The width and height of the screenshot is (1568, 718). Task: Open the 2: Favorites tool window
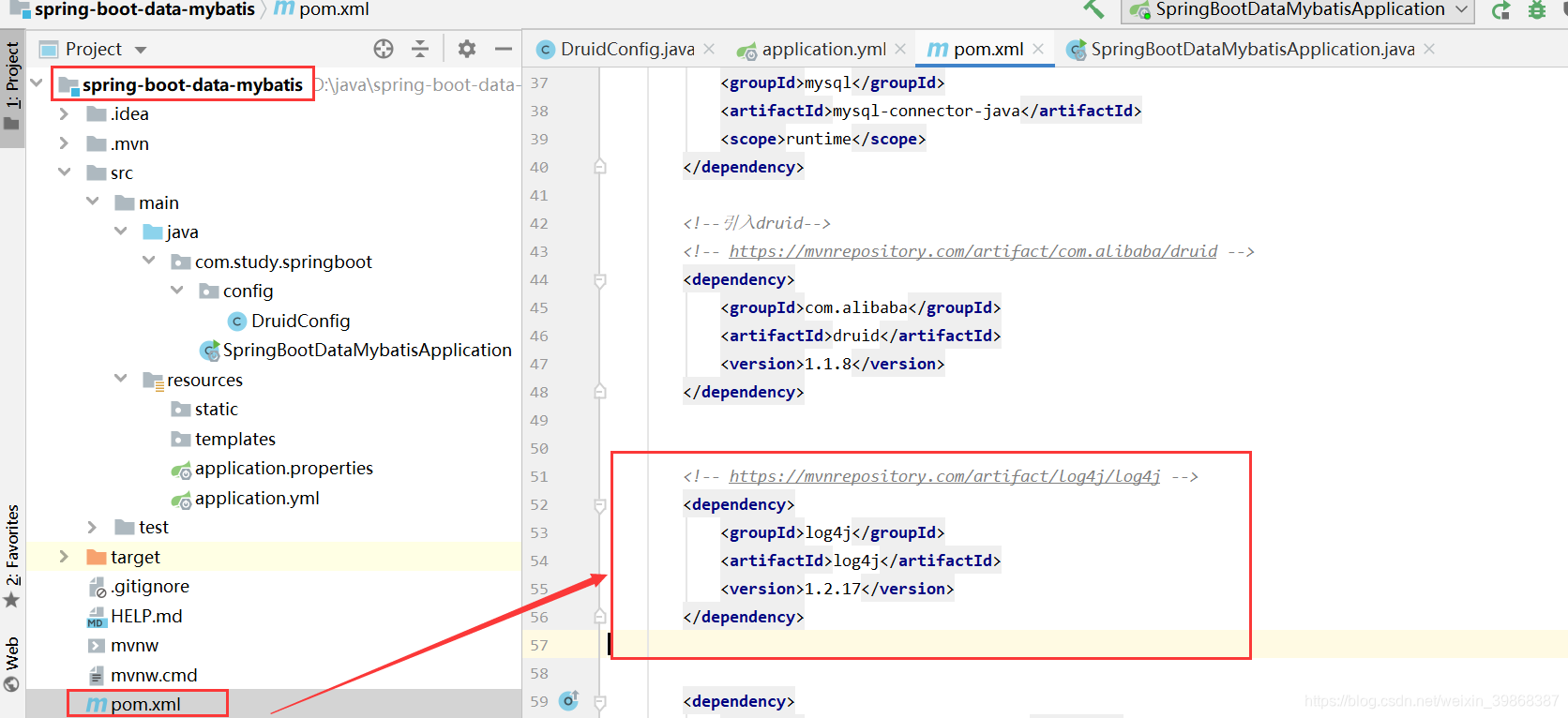coord(12,555)
